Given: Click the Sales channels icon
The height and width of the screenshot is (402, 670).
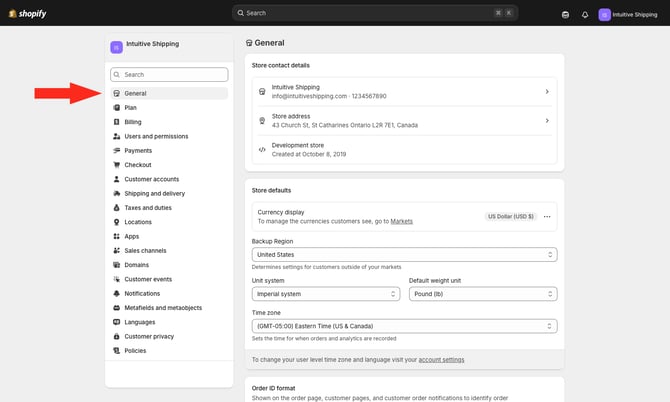Looking at the screenshot, I should pyautogui.click(x=117, y=251).
